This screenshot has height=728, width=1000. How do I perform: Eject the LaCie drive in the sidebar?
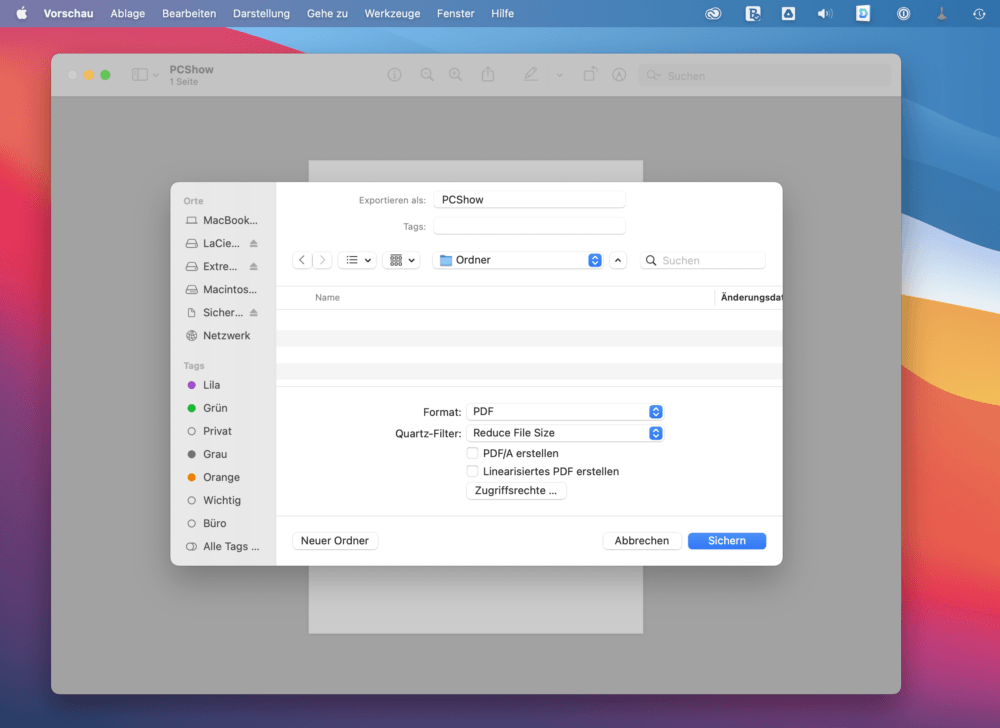[x=254, y=244]
